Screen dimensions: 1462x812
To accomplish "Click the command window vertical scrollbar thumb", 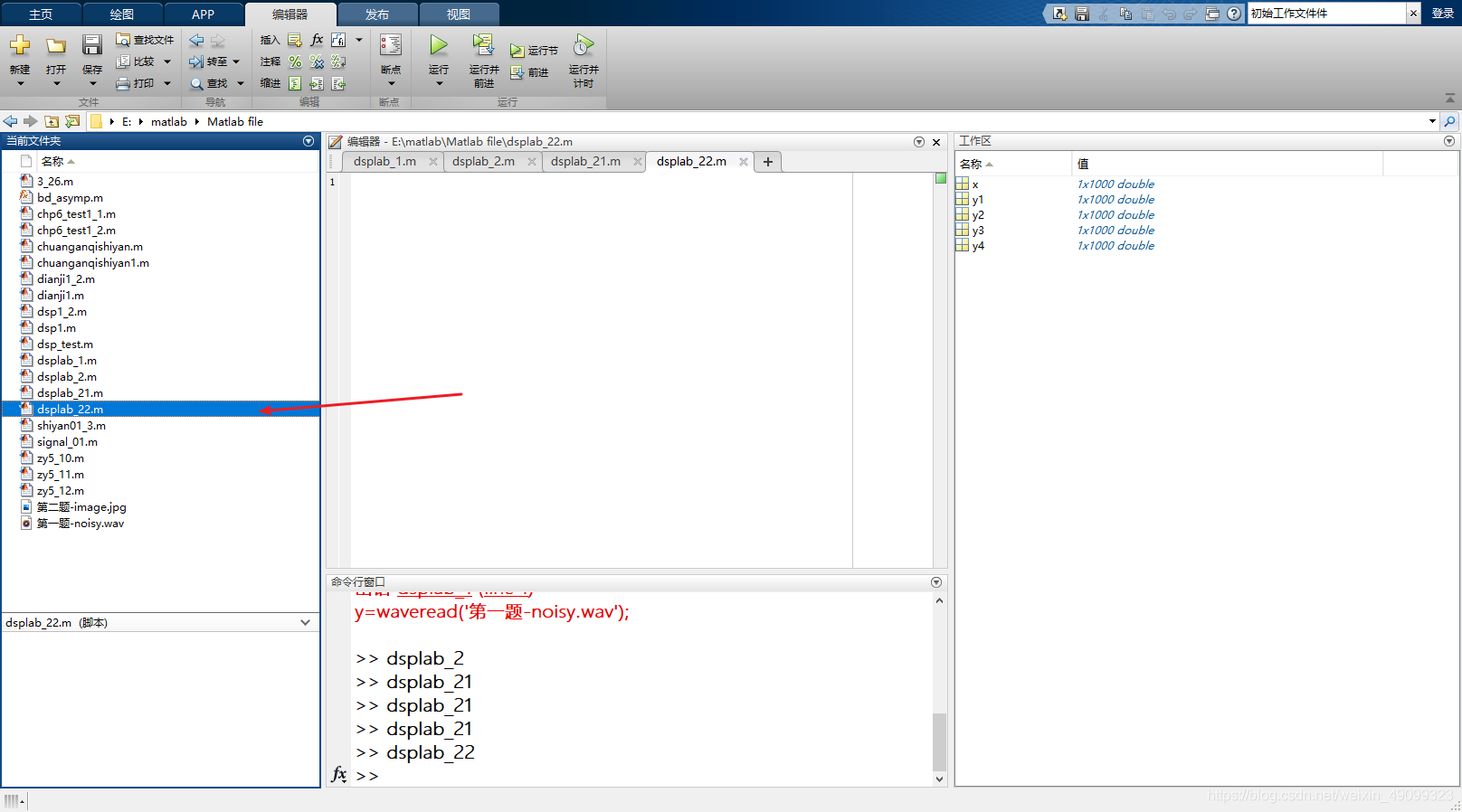I will 939,741.
